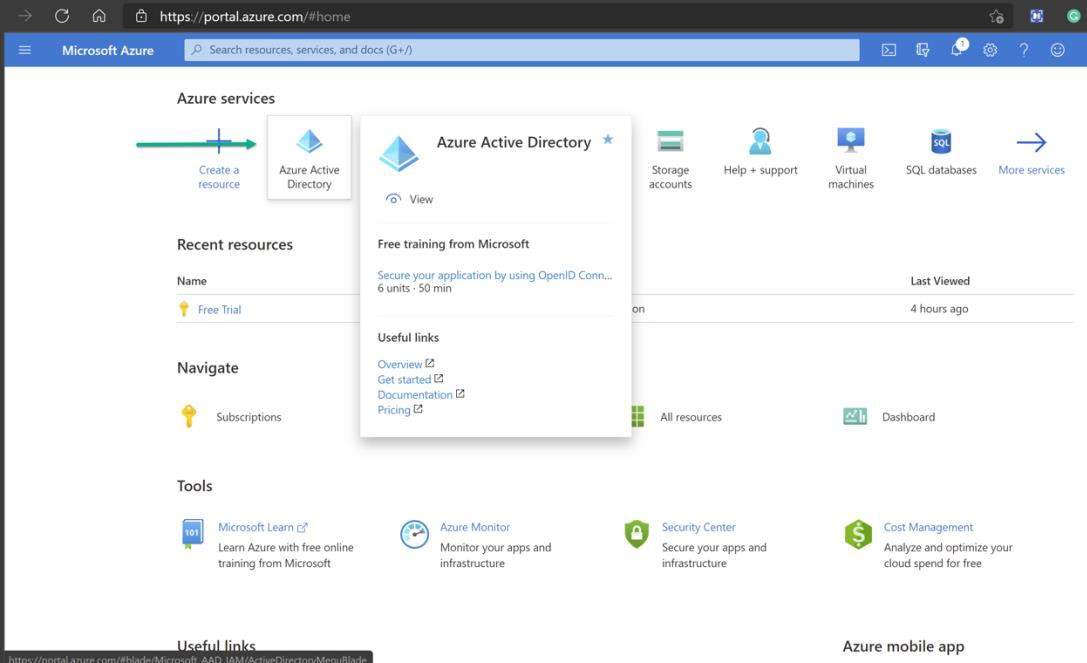This screenshot has height=663, width=1087.
Task: Click the Free Trial key icon
Action: point(184,309)
